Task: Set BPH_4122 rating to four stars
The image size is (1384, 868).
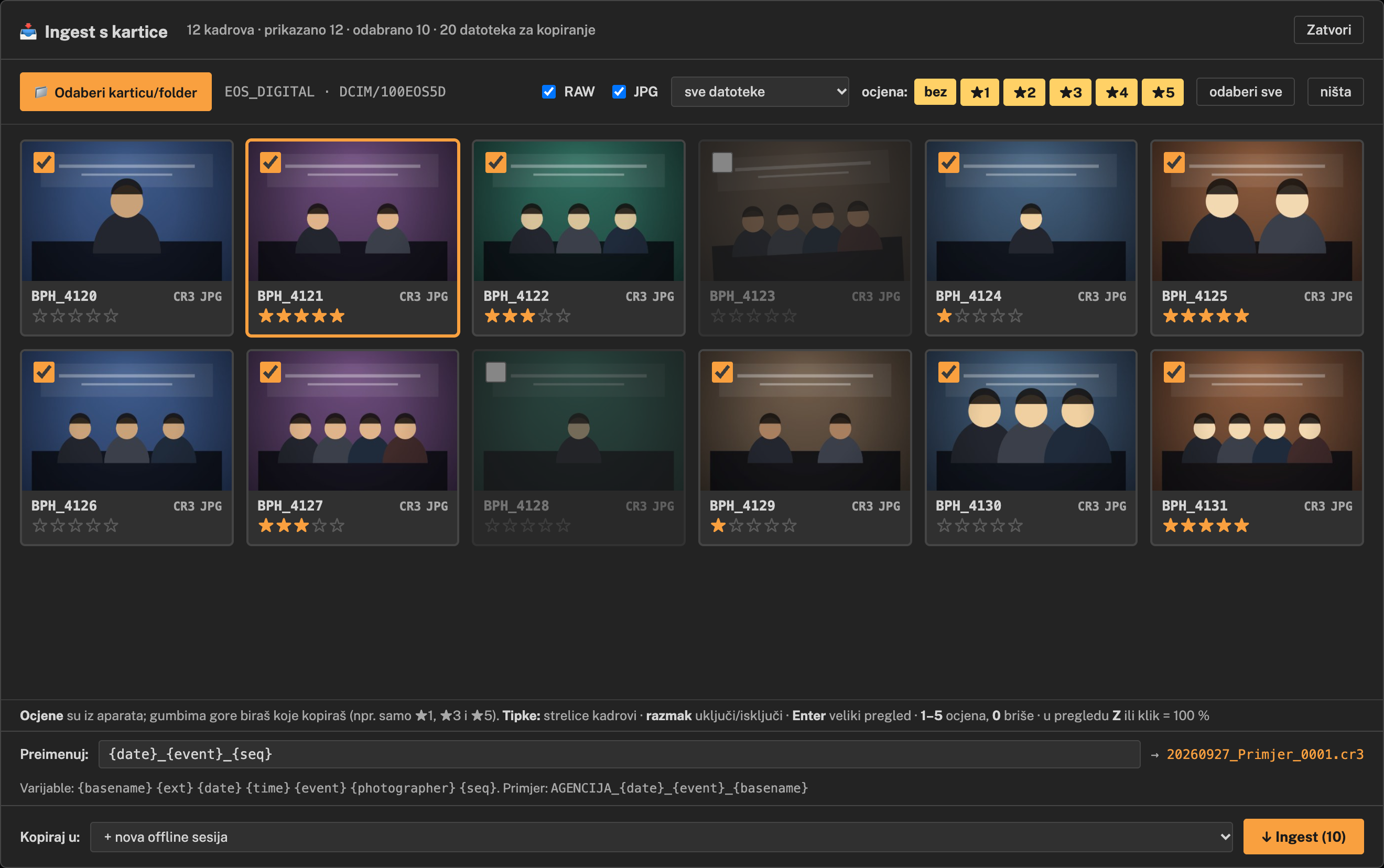Action: tap(545, 316)
